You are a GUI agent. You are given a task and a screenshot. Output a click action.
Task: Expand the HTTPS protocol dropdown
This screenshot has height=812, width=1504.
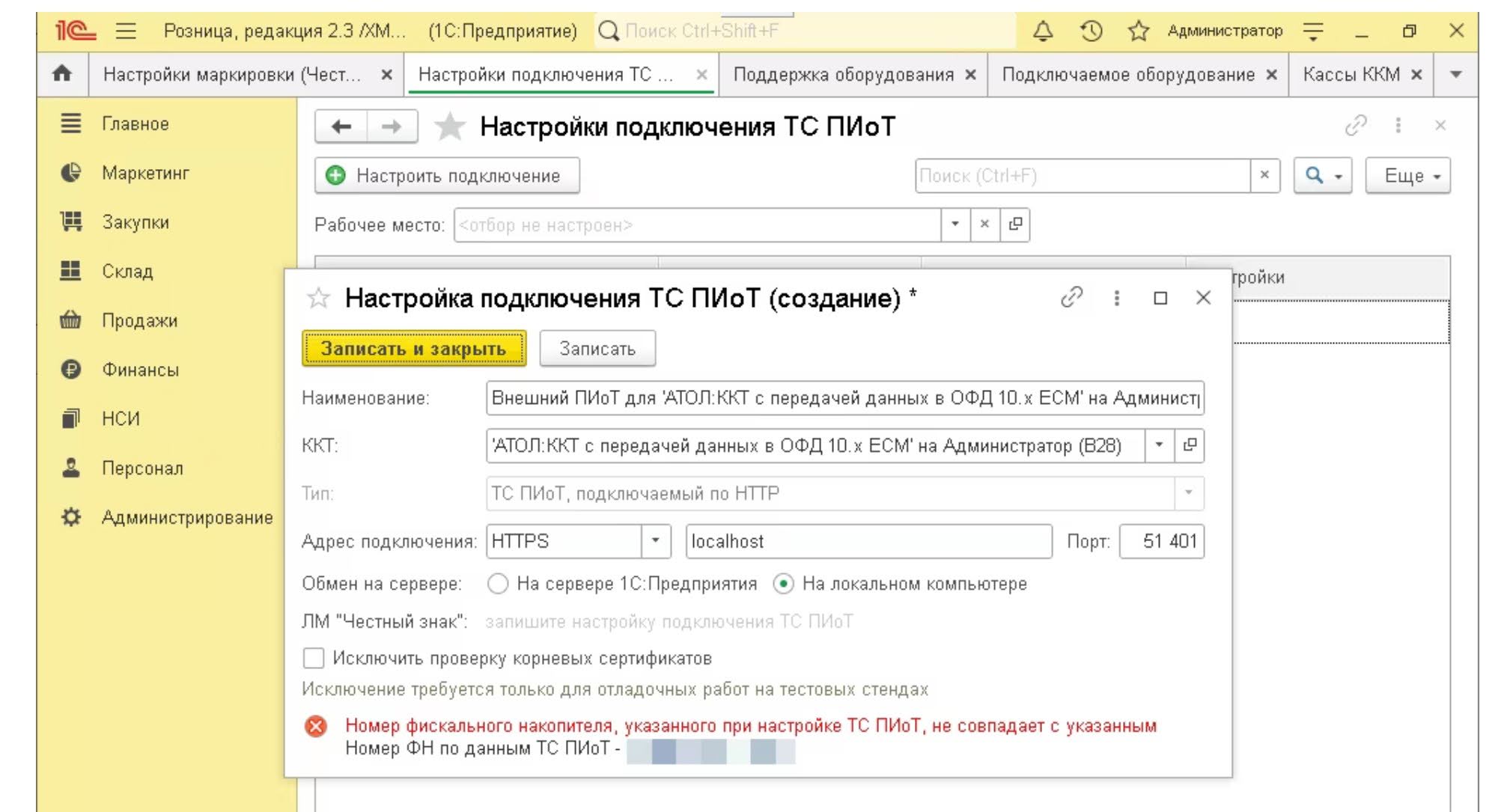point(655,541)
